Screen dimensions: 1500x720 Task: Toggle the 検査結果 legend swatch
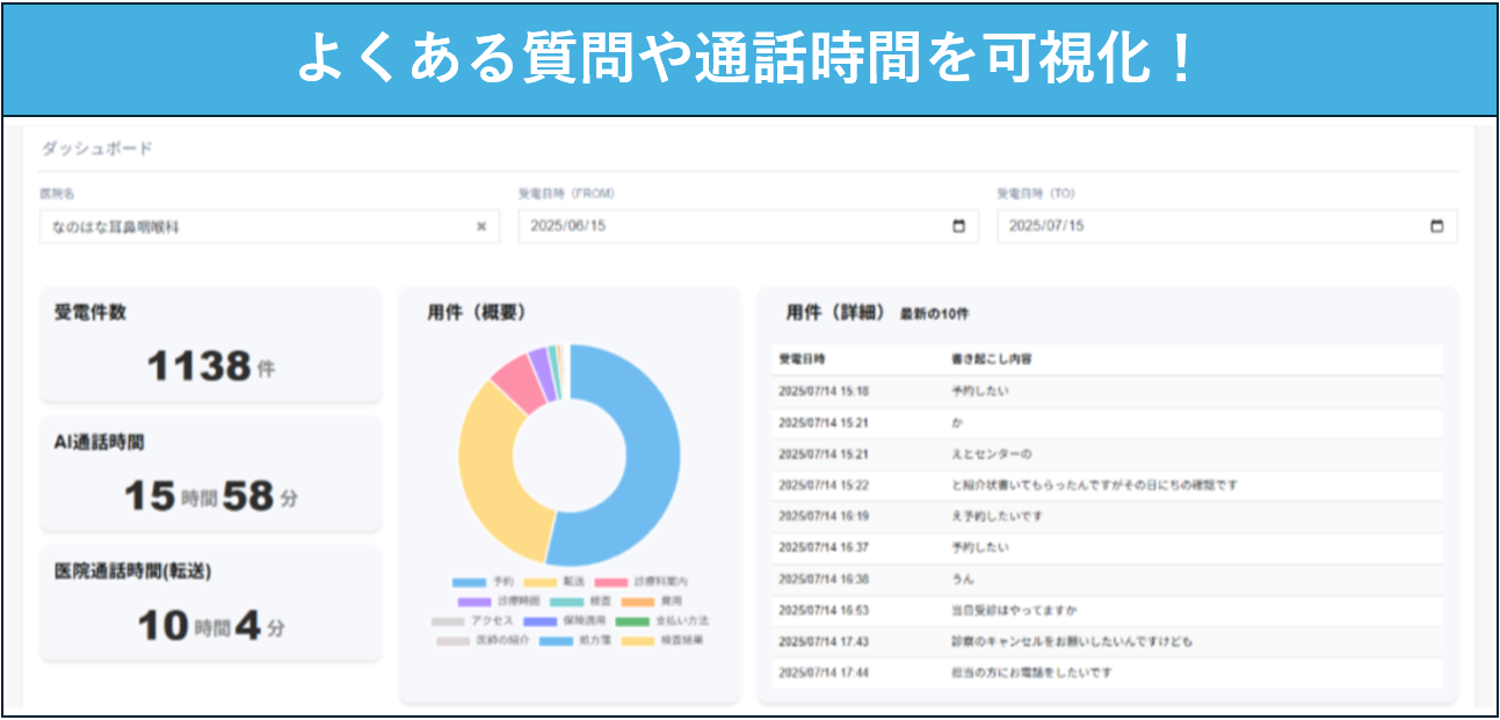click(639, 641)
